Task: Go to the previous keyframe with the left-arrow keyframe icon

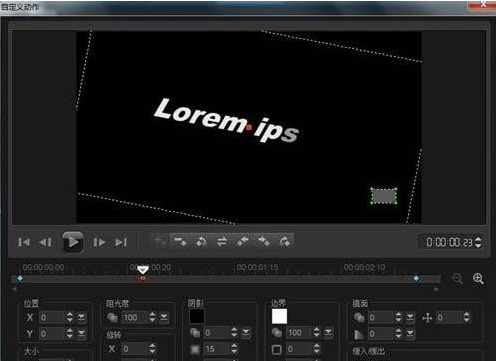Action: pyautogui.click(x=243, y=241)
